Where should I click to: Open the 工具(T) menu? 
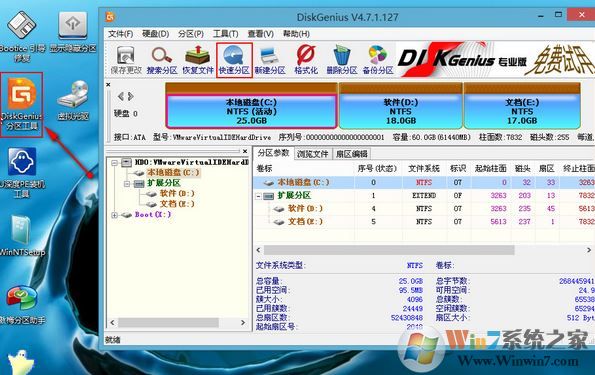pyautogui.click(x=225, y=34)
